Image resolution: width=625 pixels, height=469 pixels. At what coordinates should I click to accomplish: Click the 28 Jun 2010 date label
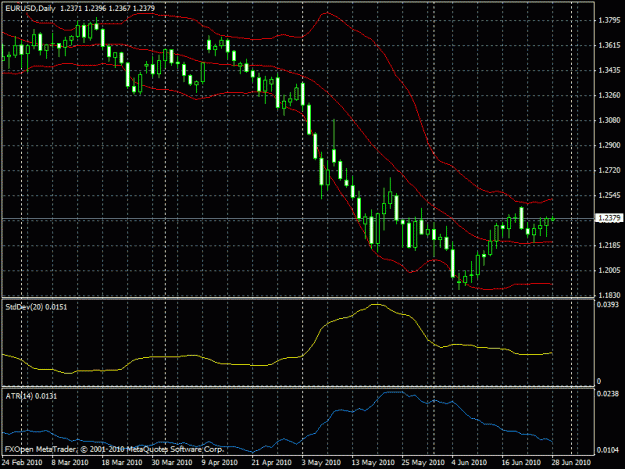point(571,463)
